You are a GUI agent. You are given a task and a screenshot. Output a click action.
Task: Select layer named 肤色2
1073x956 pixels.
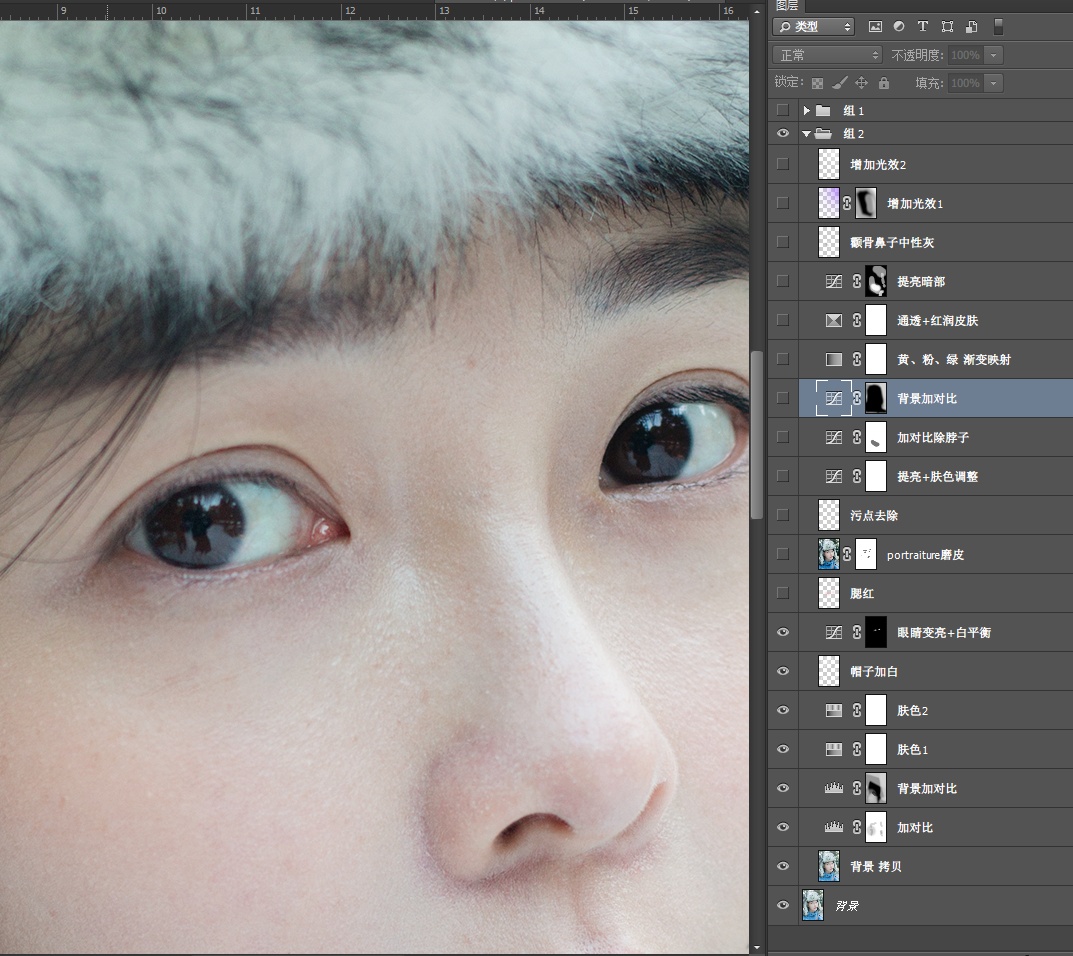[912, 710]
